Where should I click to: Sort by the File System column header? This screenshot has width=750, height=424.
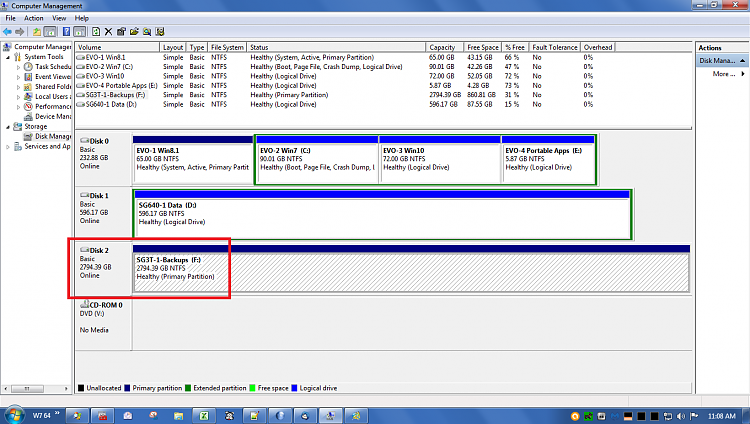point(227,47)
